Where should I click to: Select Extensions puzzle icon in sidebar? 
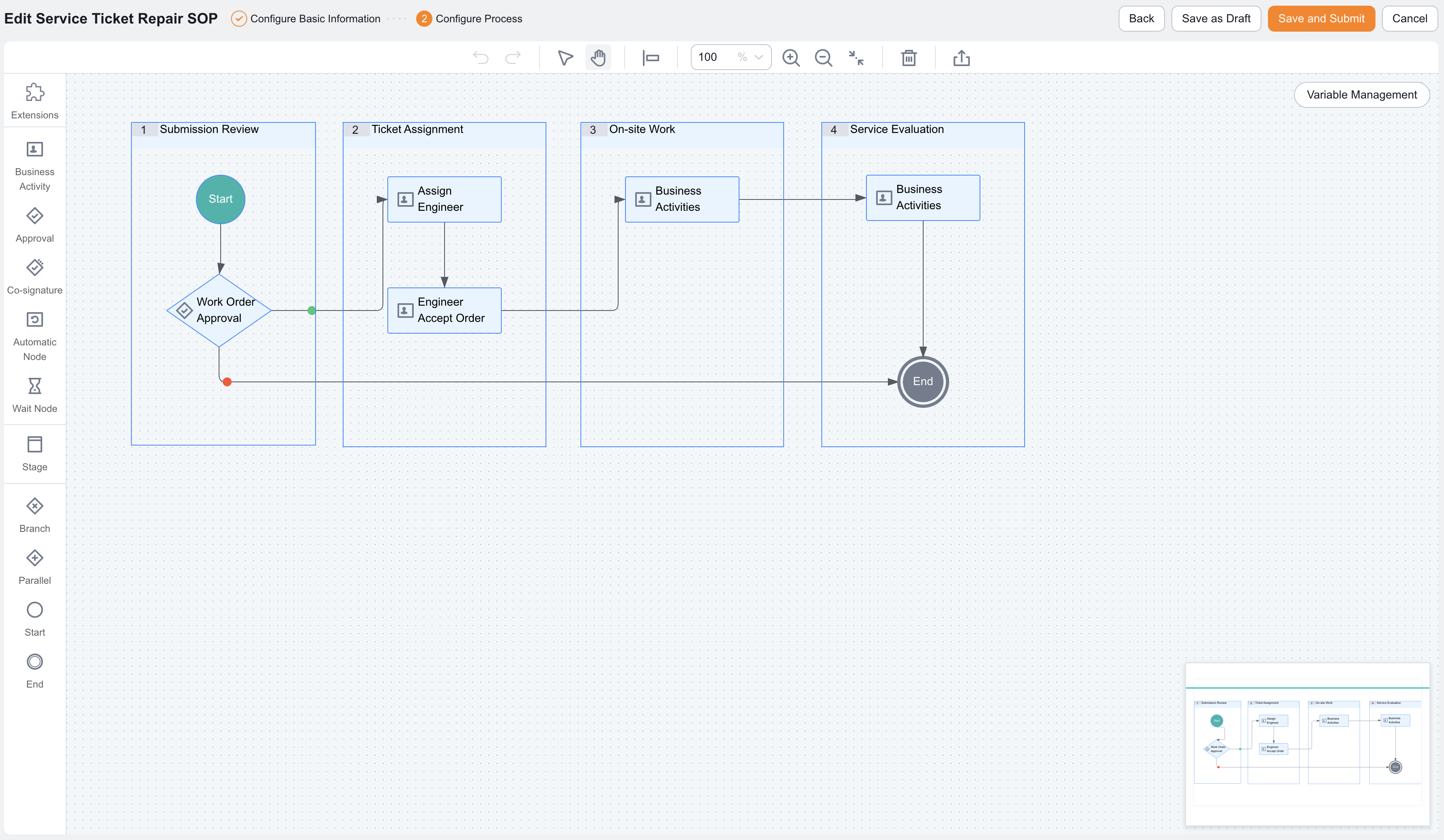pos(35,92)
